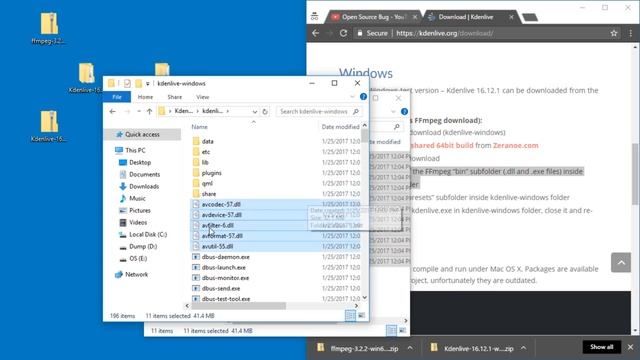Open Quick Access Toolbar customize dropdown
Screen dimensions: 640x360
148,84
